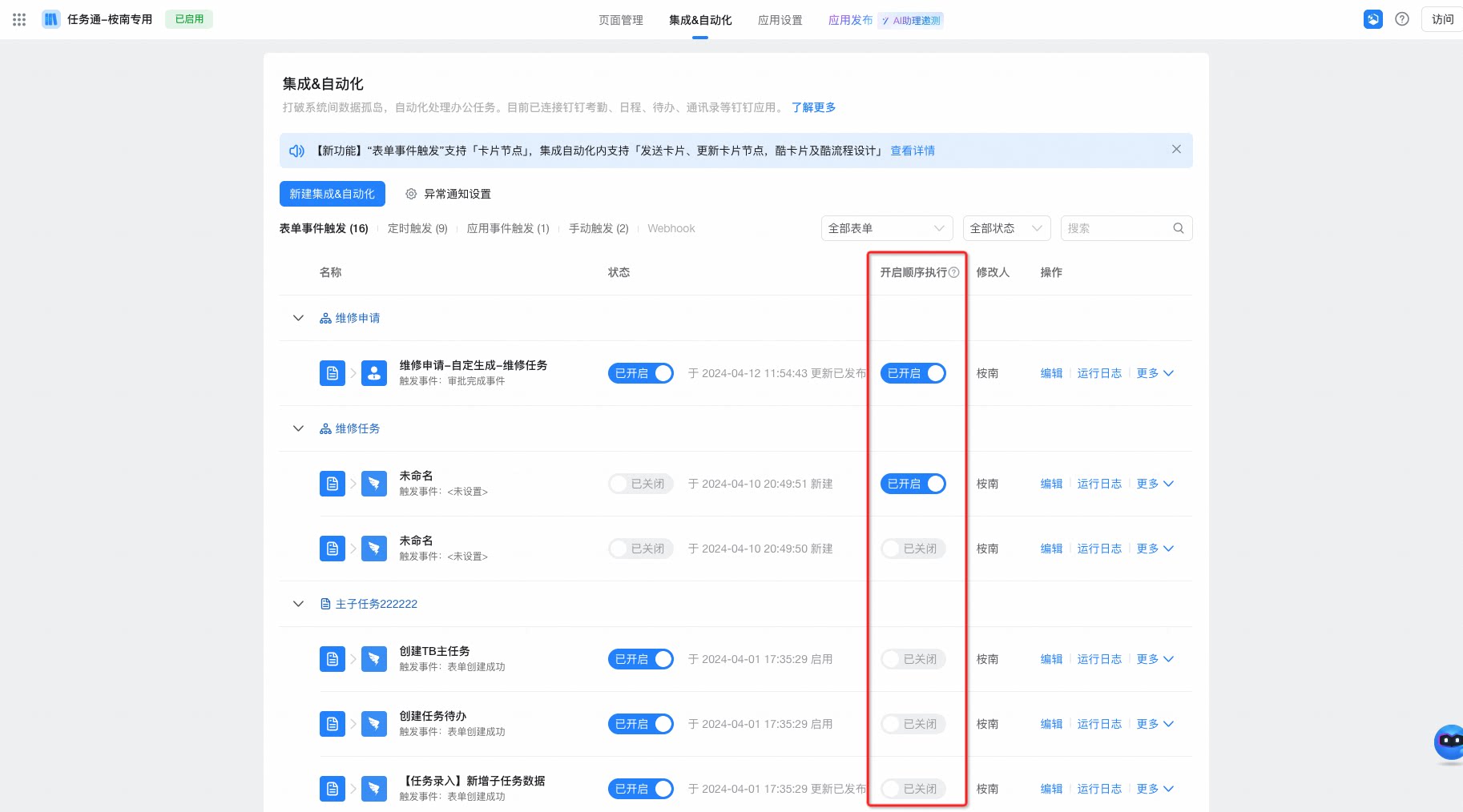1463x812 pixels.
Task: Toggle status switch for 创建TB主任务
Action: (640, 659)
